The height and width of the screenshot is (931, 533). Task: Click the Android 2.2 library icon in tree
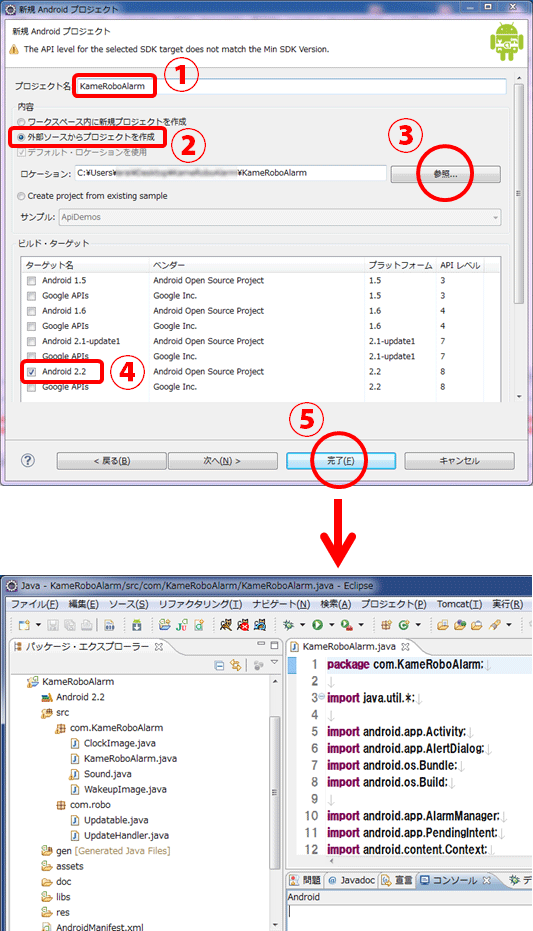[x=47, y=698]
